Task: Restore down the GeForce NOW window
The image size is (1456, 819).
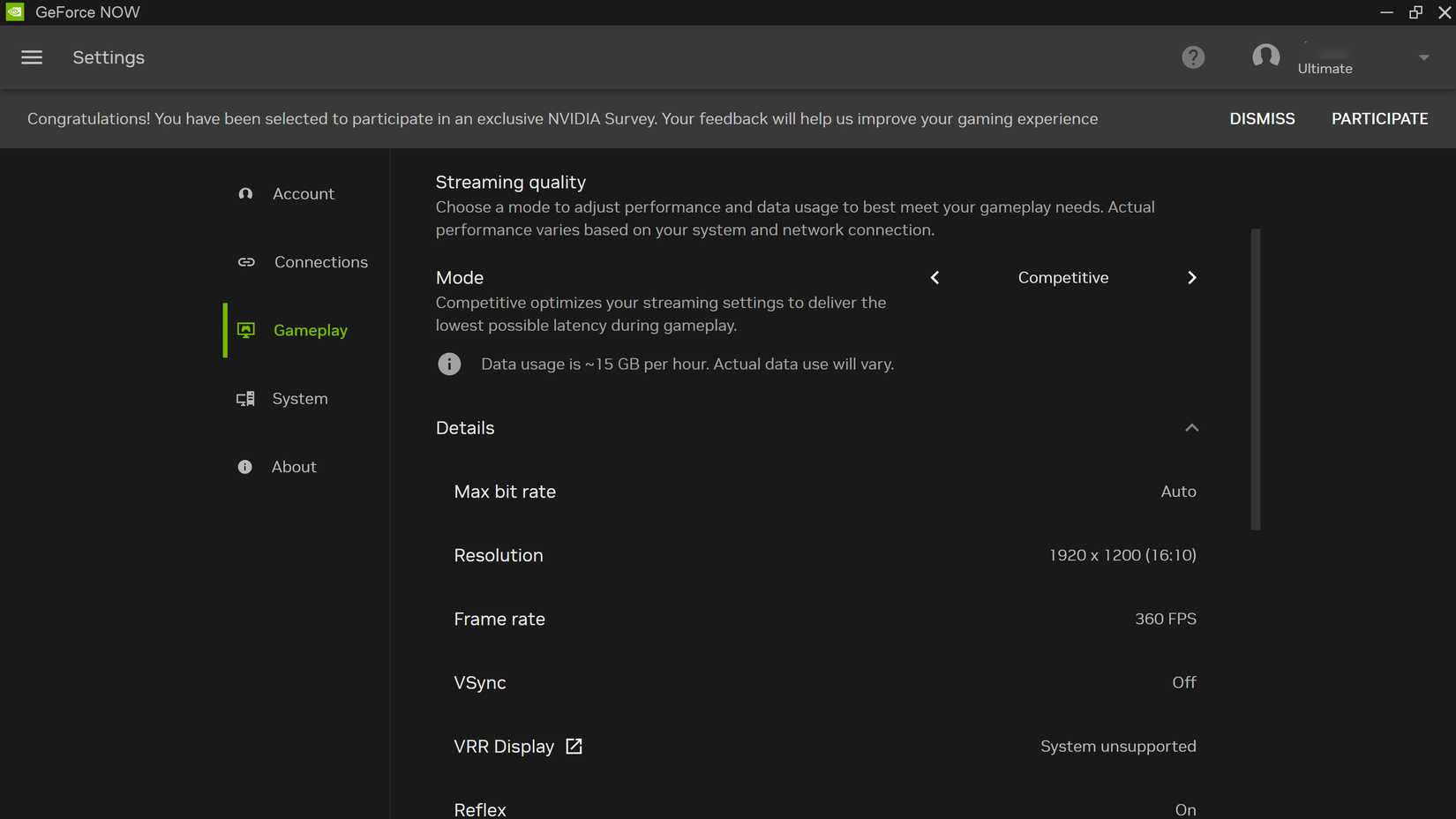Action: (x=1415, y=12)
